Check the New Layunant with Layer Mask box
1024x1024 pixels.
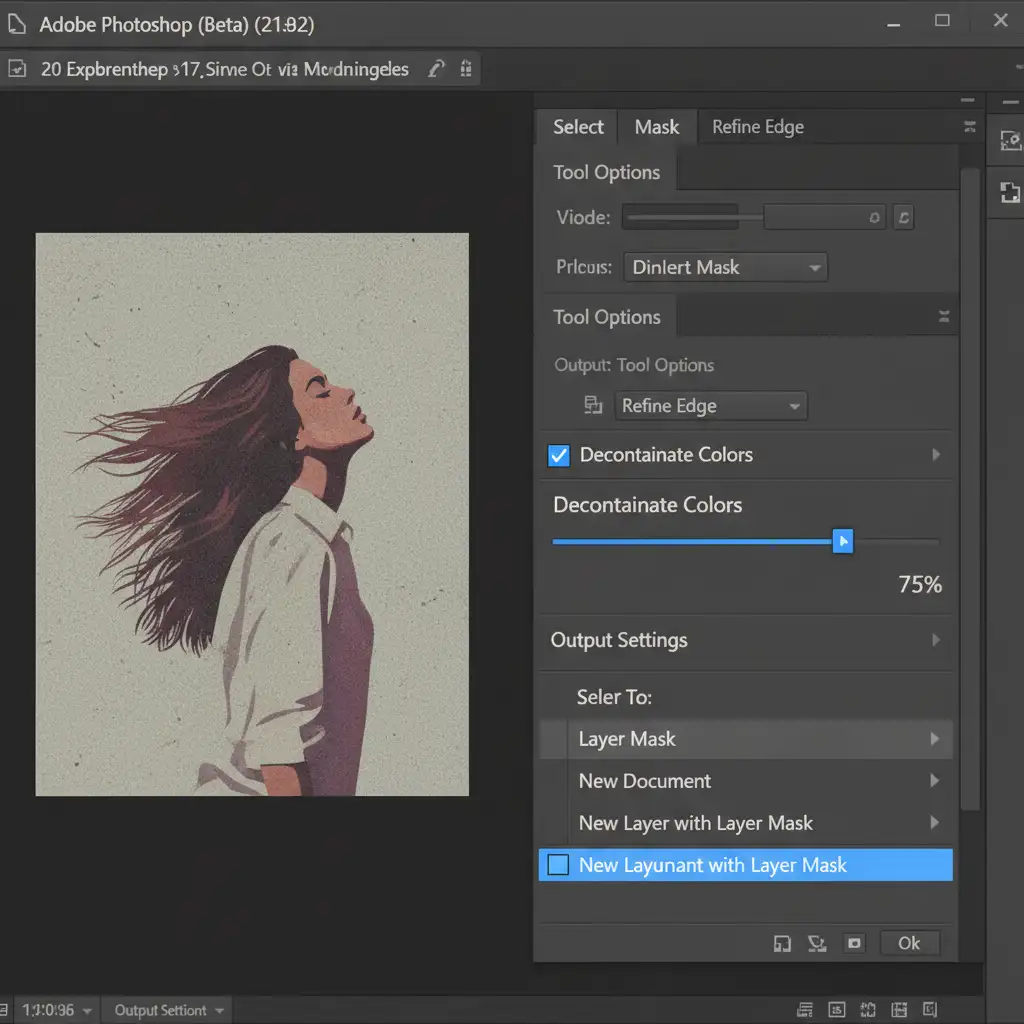click(x=559, y=865)
